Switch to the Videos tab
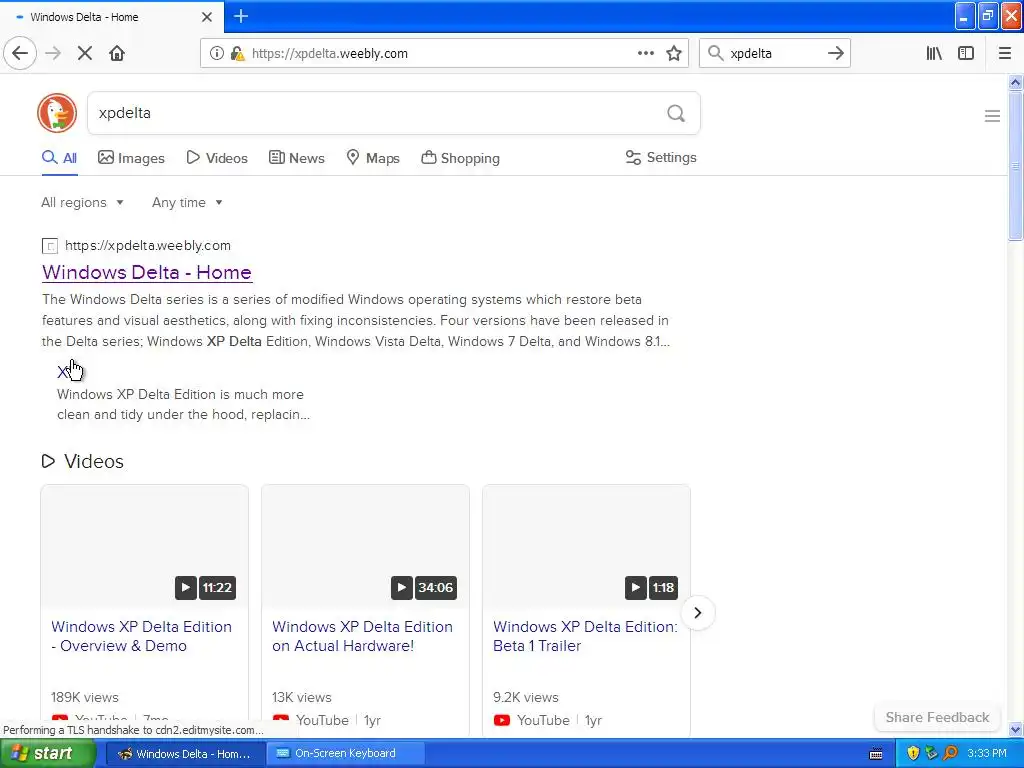Viewport: 1024px width, 768px height. [x=217, y=158]
